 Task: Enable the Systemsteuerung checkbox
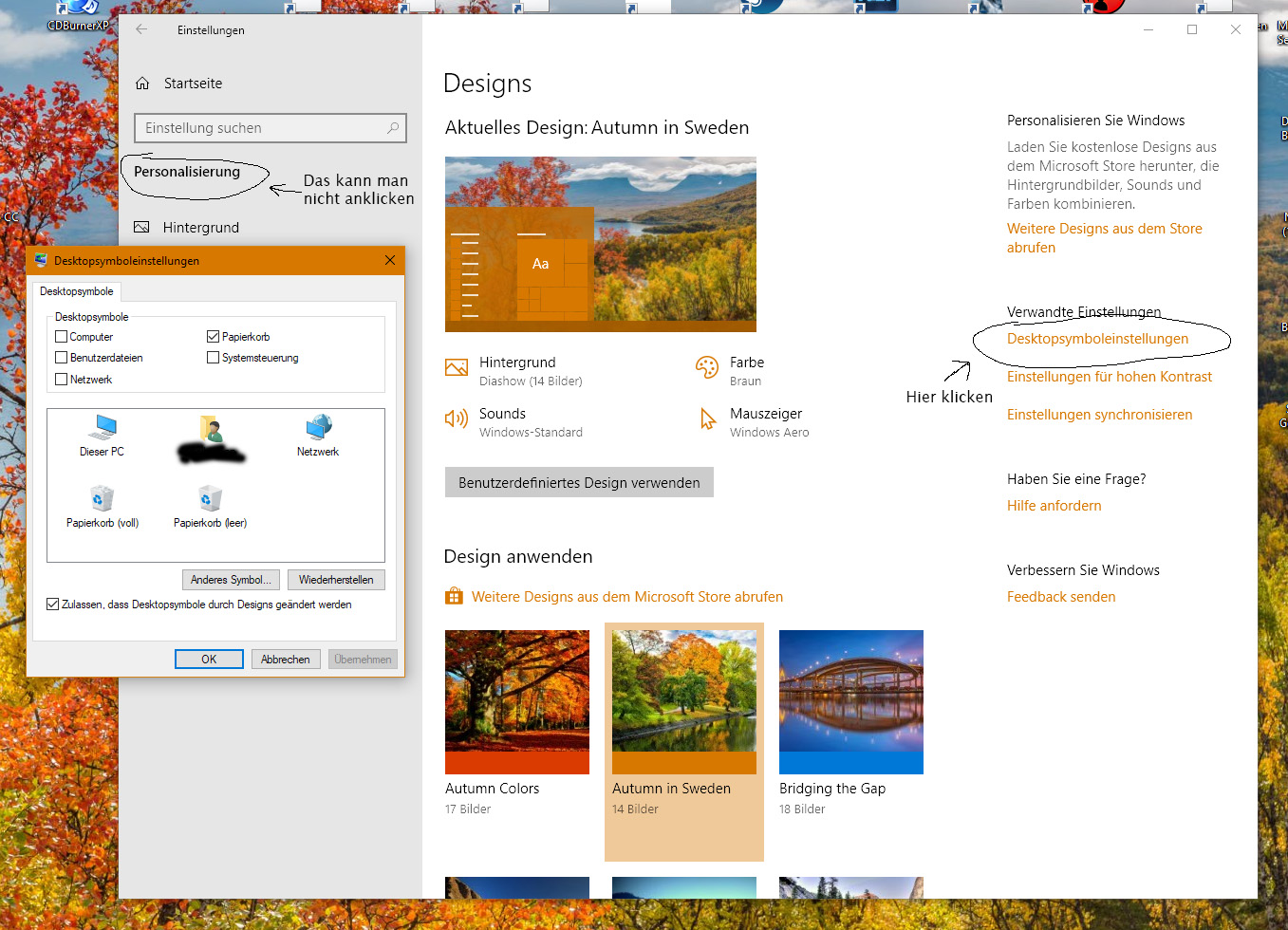click(214, 358)
